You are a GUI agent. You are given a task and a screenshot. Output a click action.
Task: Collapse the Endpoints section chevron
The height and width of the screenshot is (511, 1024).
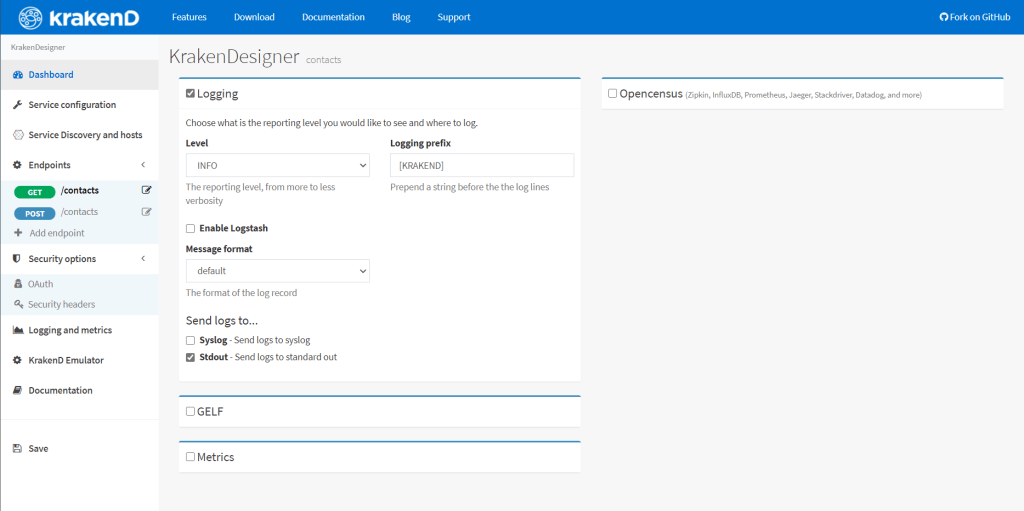coord(143,165)
